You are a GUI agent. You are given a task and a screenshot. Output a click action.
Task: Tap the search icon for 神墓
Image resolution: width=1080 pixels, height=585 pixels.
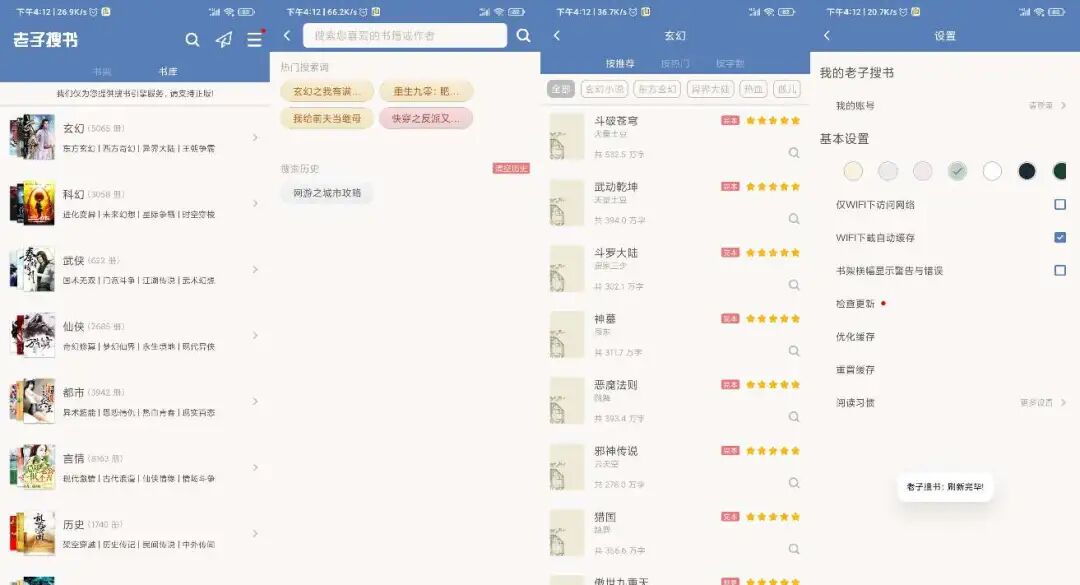click(793, 351)
